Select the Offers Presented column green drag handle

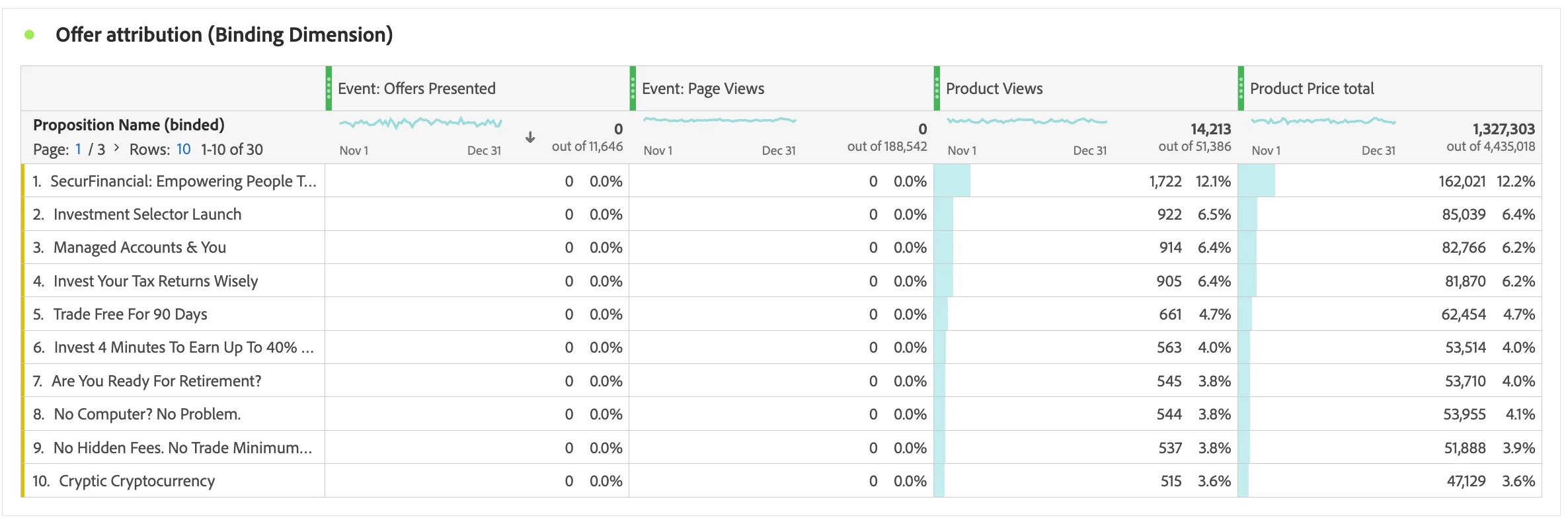pyautogui.click(x=329, y=88)
